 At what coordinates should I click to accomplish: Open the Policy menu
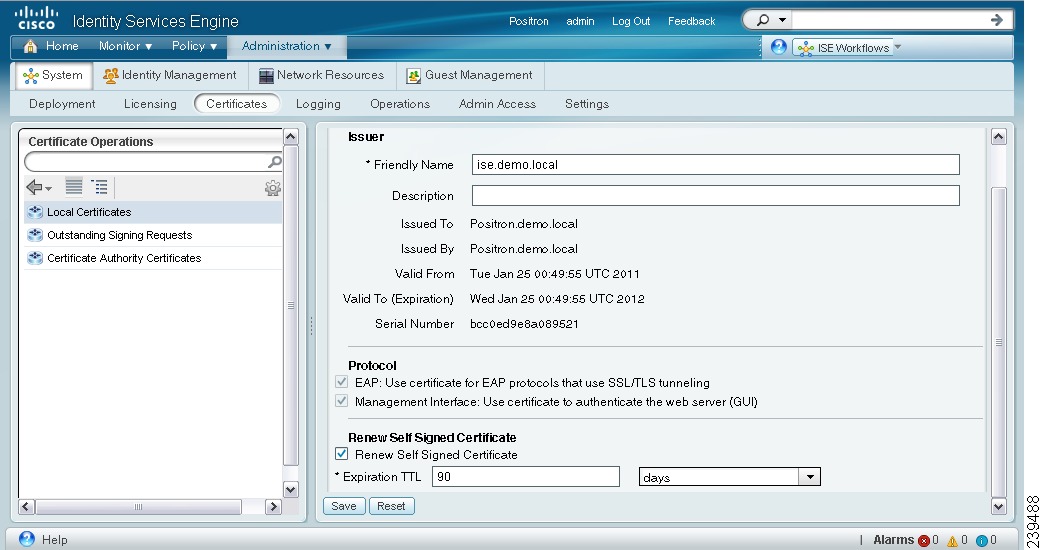[x=194, y=47]
